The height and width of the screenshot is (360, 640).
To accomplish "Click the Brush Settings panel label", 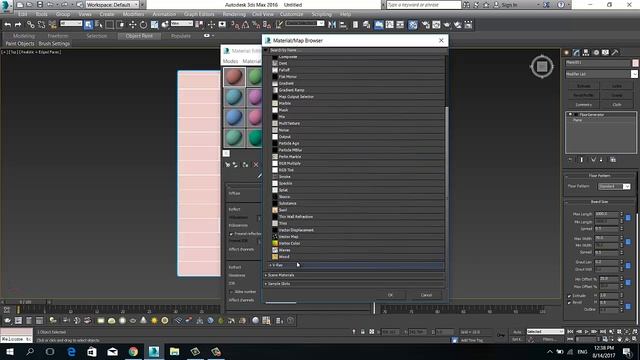I will pos(54,44).
